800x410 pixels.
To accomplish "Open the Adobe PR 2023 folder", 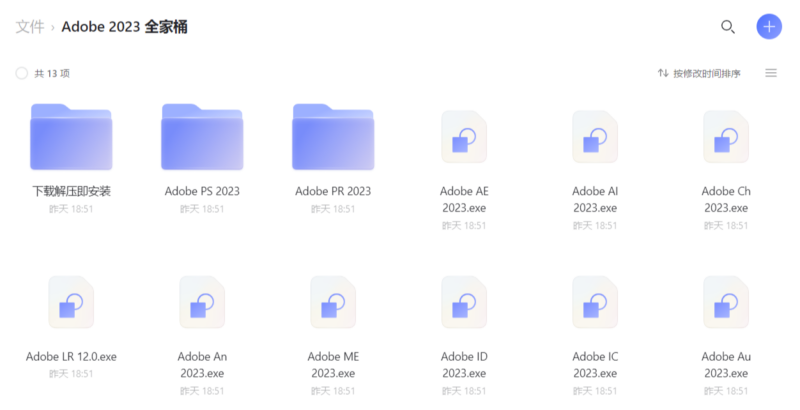I will coord(333,137).
